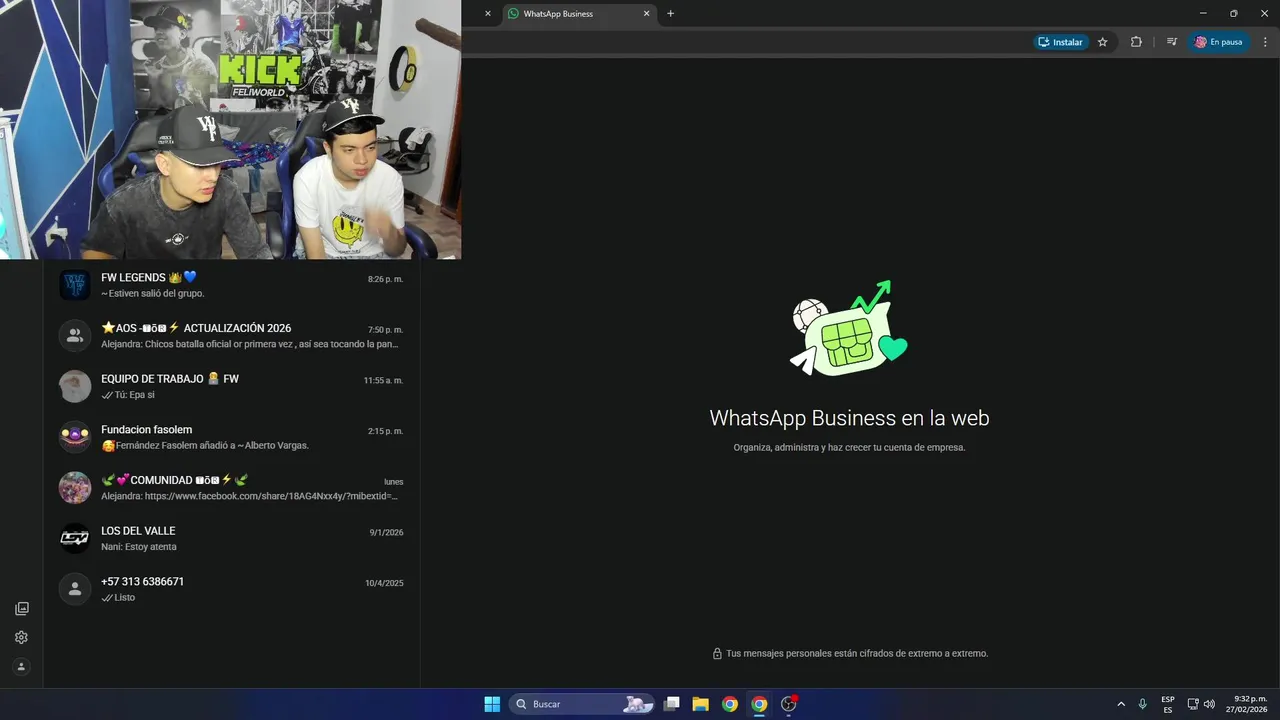
Task: Click the +57 313 6386671 contact avatar
Action: click(x=75, y=589)
